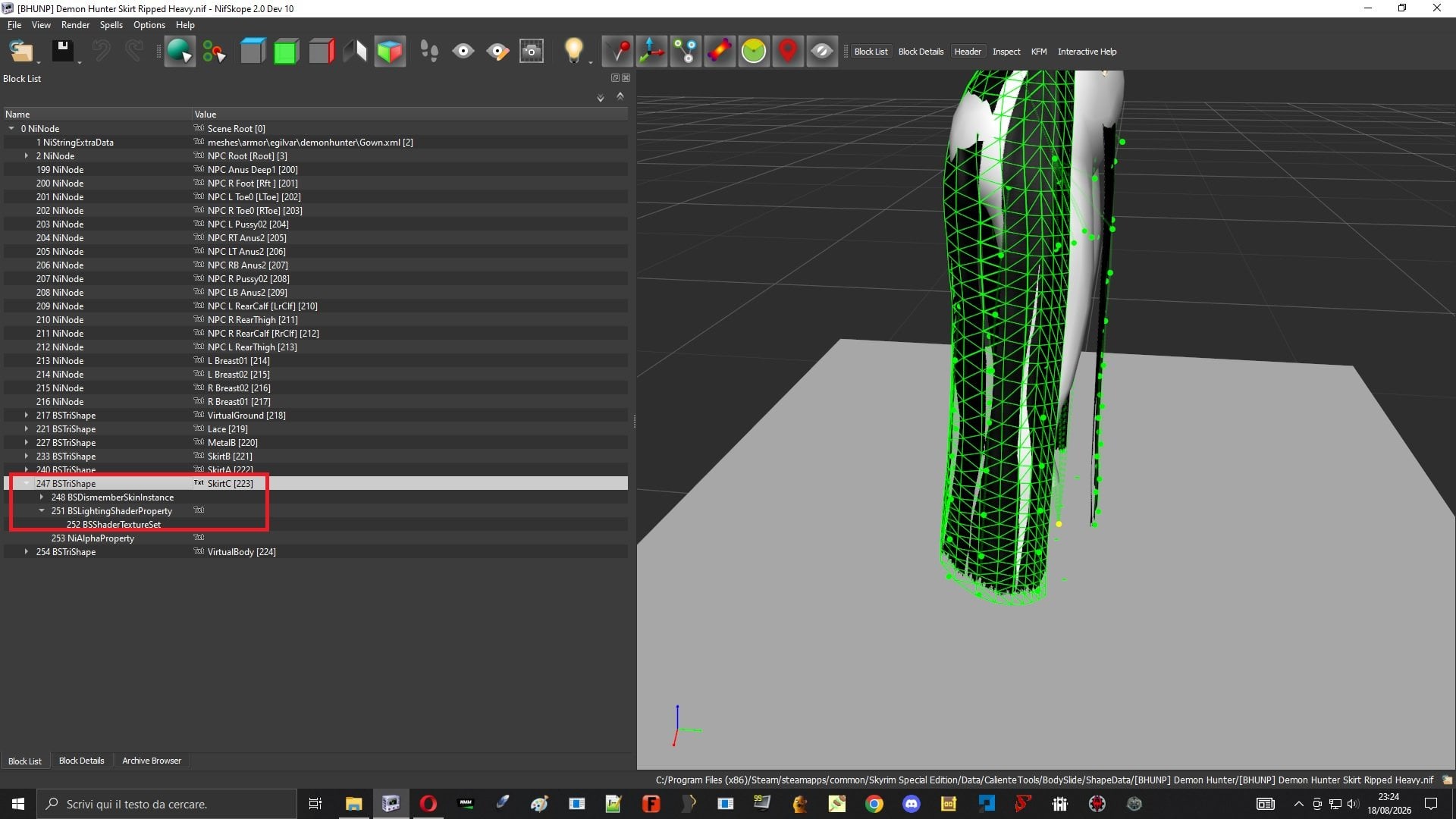Expand the 217 BSTriShape VirtualGround node

click(x=27, y=416)
